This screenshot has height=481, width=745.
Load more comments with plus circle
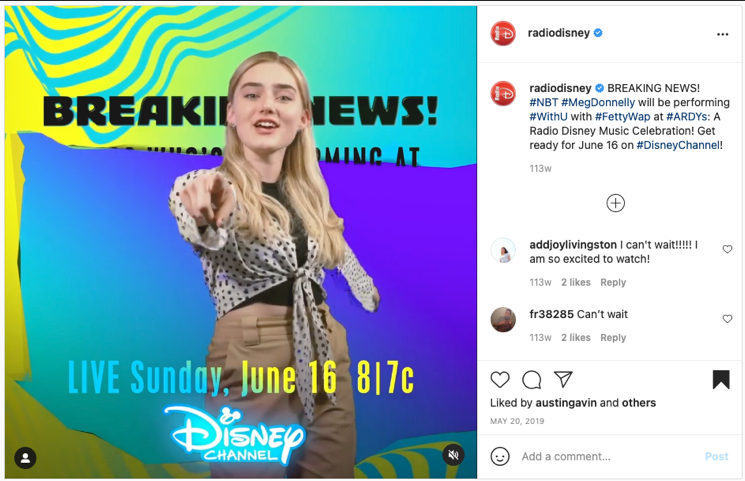point(615,203)
